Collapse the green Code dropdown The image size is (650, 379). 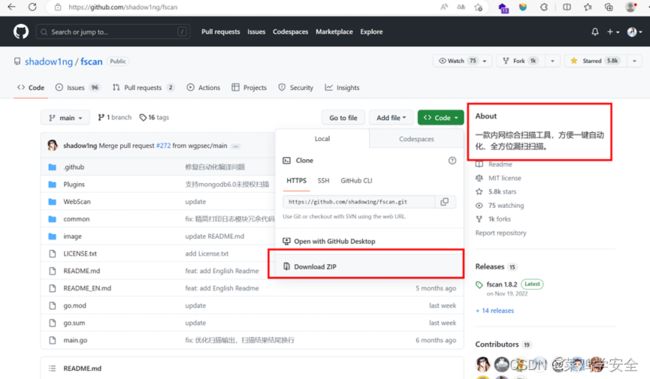tap(441, 118)
